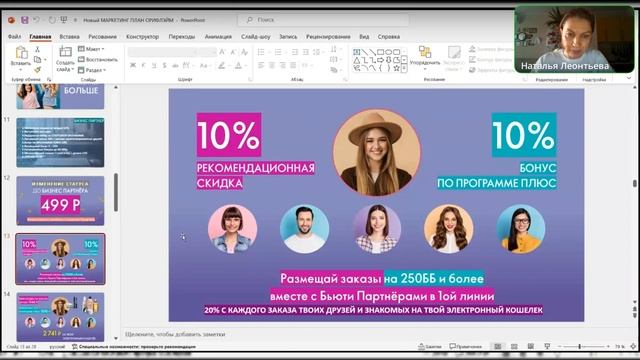Select slide 14 thumbnail

click(60, 317)
